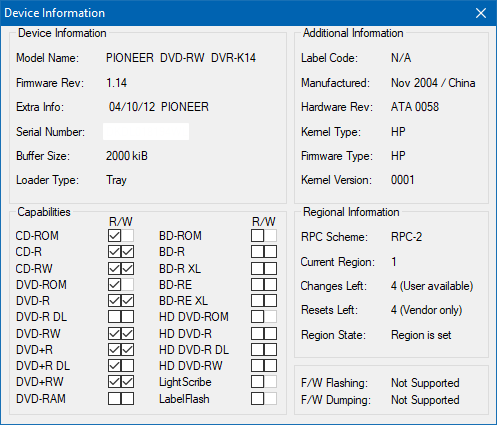Image resolution: width=497 pixels, height=425 pixels.
Task: Toggle the CD-RW read checkbox
Action: [114, 268]
